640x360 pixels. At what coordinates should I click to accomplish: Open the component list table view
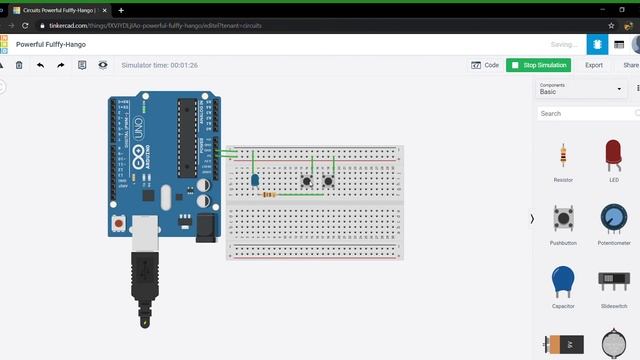tap(619, 44)
